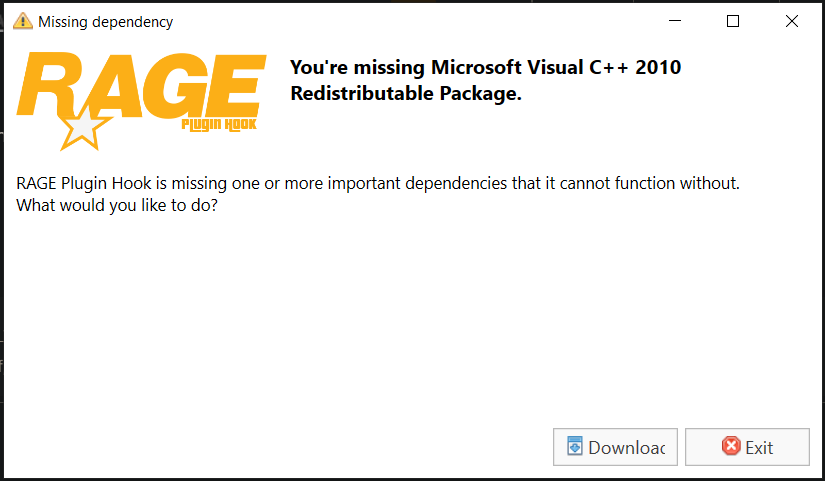Click the letter "R" in the RAGE logo

pos(50,88)
